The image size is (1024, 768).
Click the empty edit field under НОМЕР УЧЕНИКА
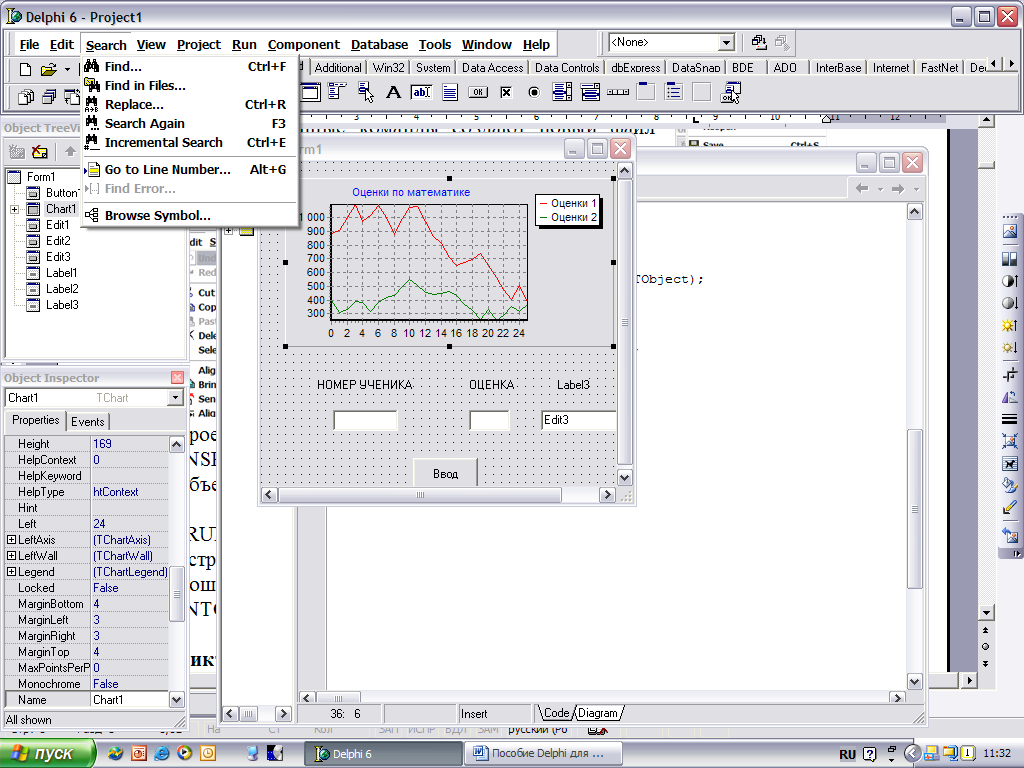(365, 421)
